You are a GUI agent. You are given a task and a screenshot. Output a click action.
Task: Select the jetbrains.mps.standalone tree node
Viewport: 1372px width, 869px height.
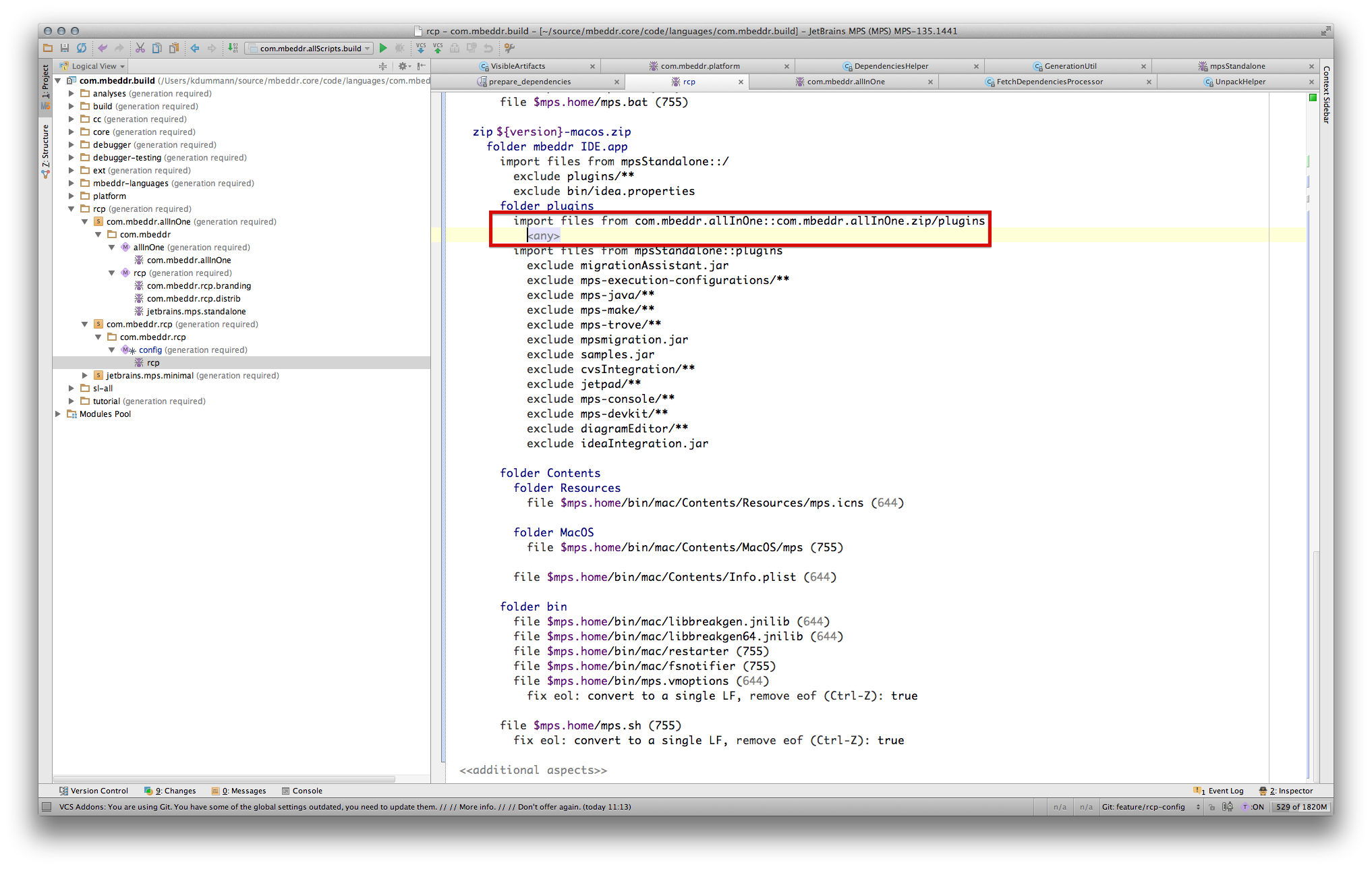click(x=196, y=312)
